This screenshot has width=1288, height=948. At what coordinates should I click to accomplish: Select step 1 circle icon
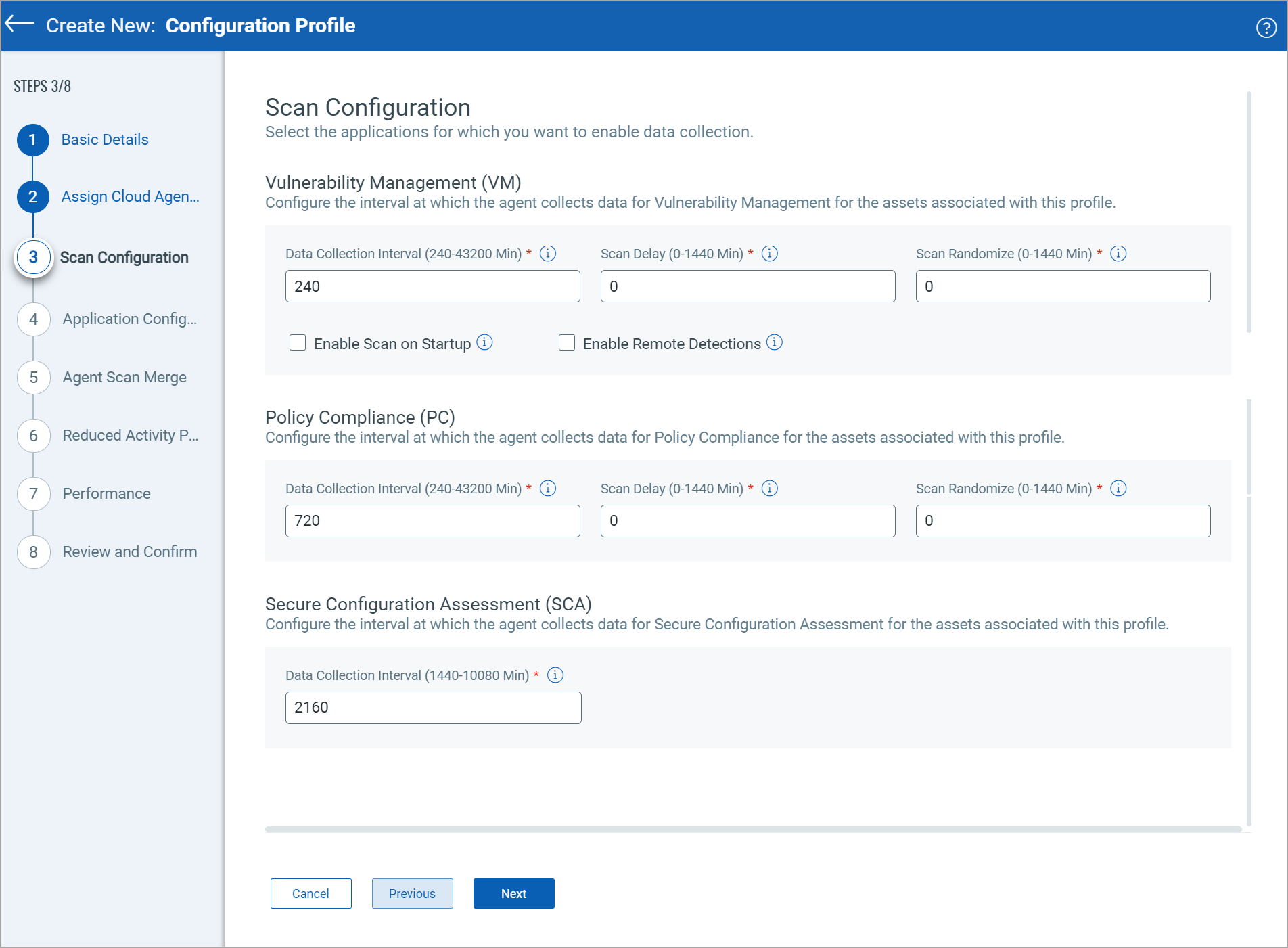tap(32, 140)
